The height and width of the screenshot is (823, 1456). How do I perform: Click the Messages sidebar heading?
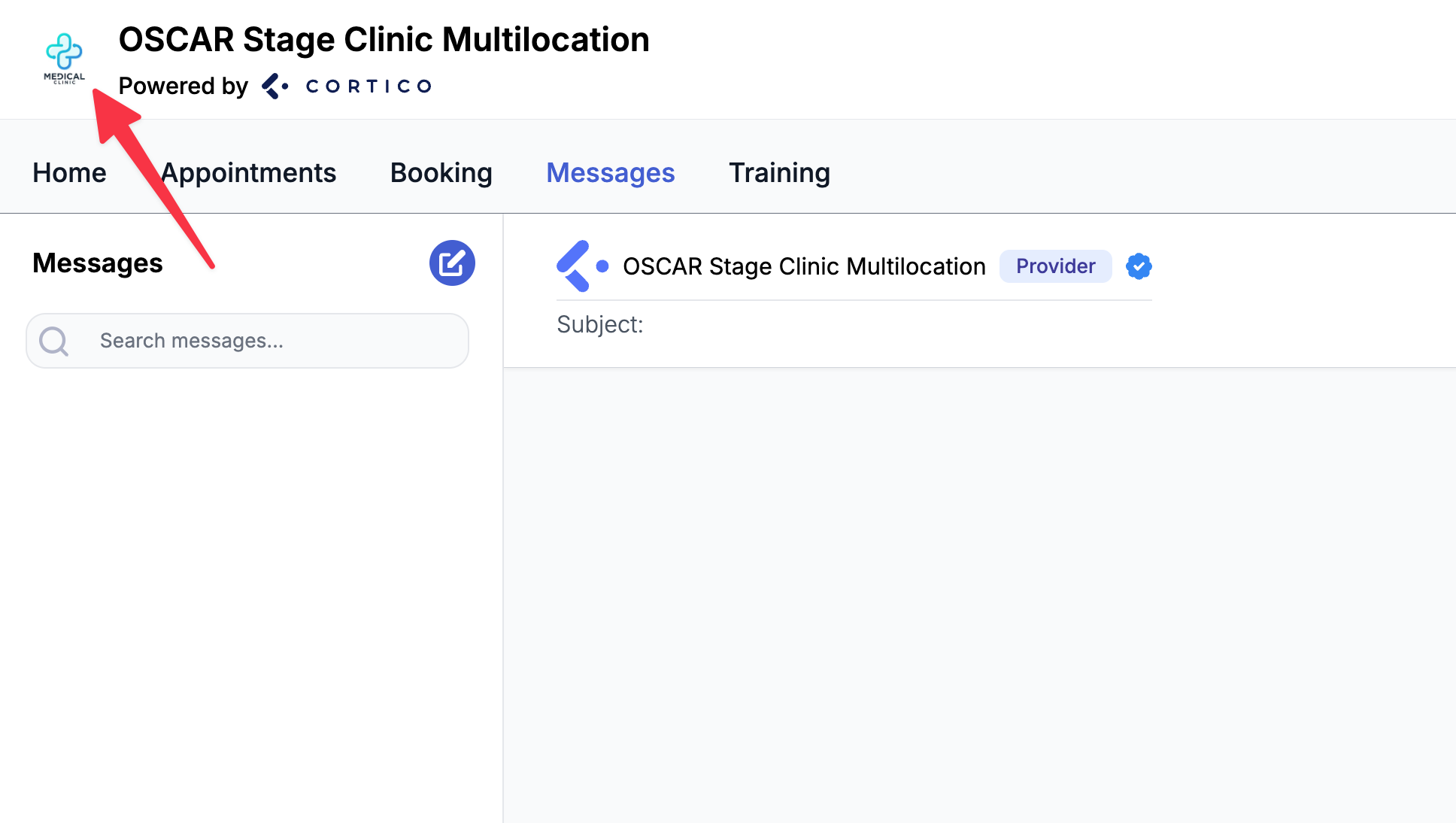98,263
